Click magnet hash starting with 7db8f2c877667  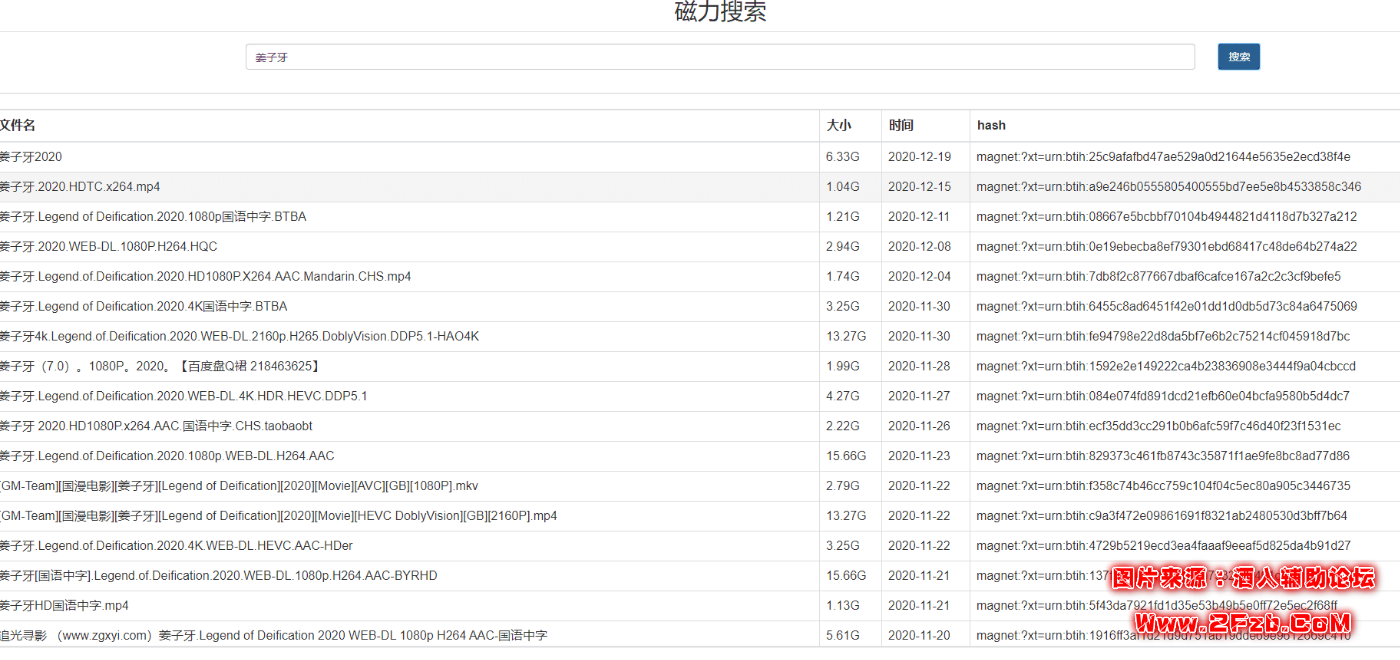[1158, 276]
